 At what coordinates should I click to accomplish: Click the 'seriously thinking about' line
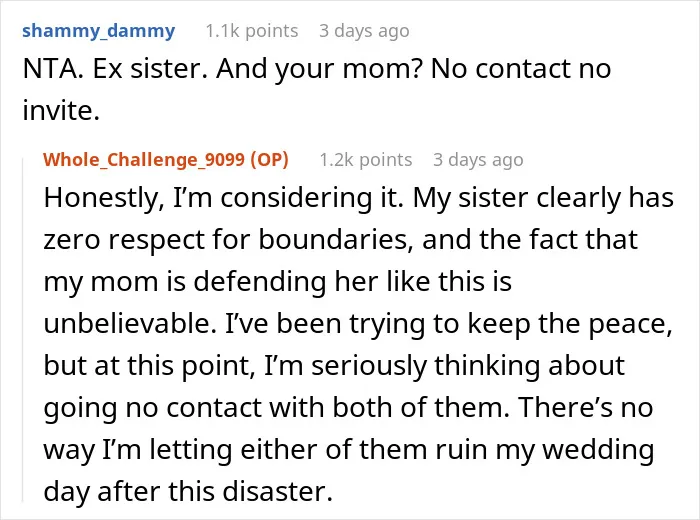pyautogui.click(x=334, y=366)
